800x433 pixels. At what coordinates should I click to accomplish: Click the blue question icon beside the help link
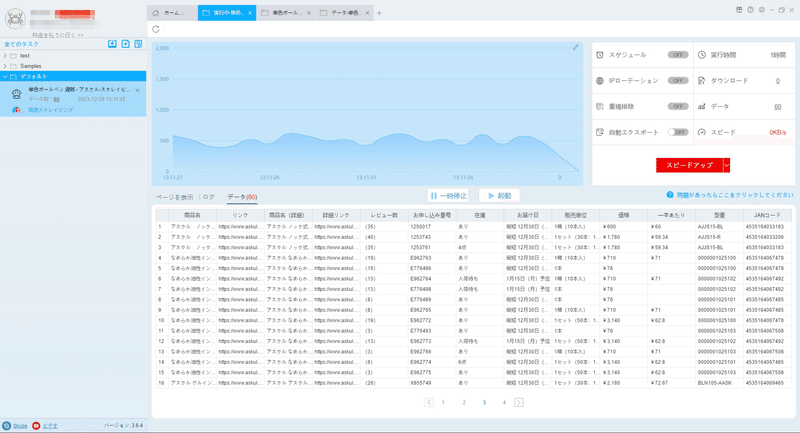click(670, 195)
